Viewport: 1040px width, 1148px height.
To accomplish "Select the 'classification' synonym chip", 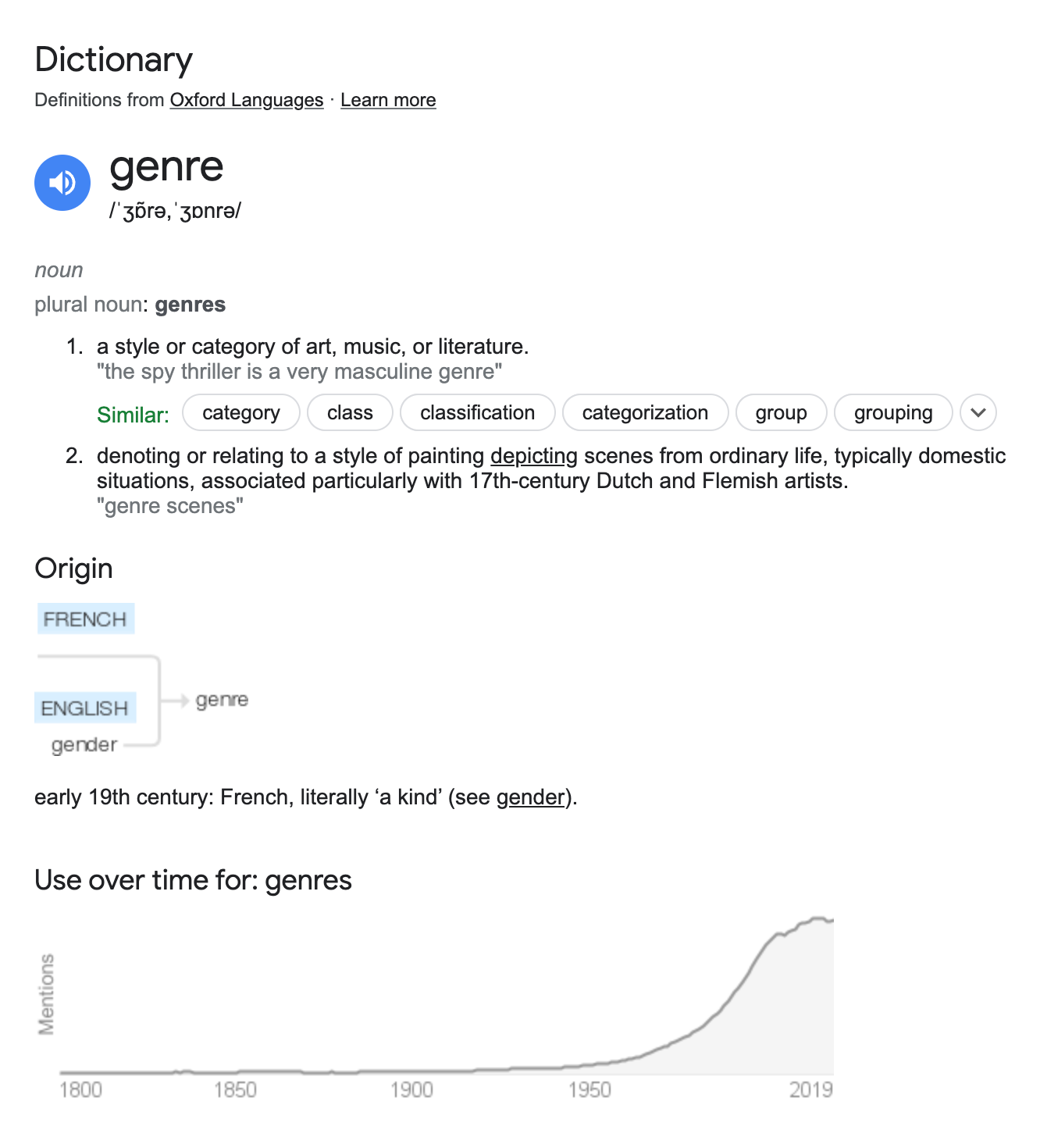I will click(x=478, y=412).
